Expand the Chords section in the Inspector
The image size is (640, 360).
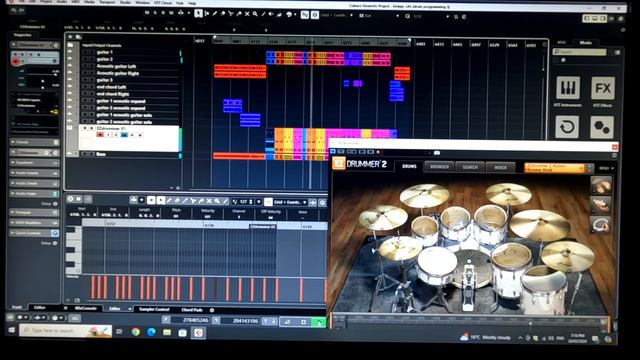[34, 142]
